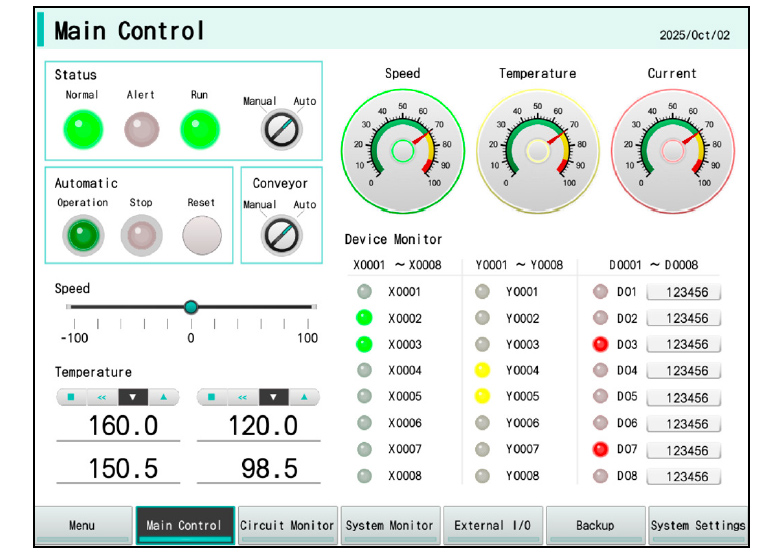The width and height of the screenshot is (780, 554).
Task: Click the Alert status indicator lamp
Action: click(141, 128)
